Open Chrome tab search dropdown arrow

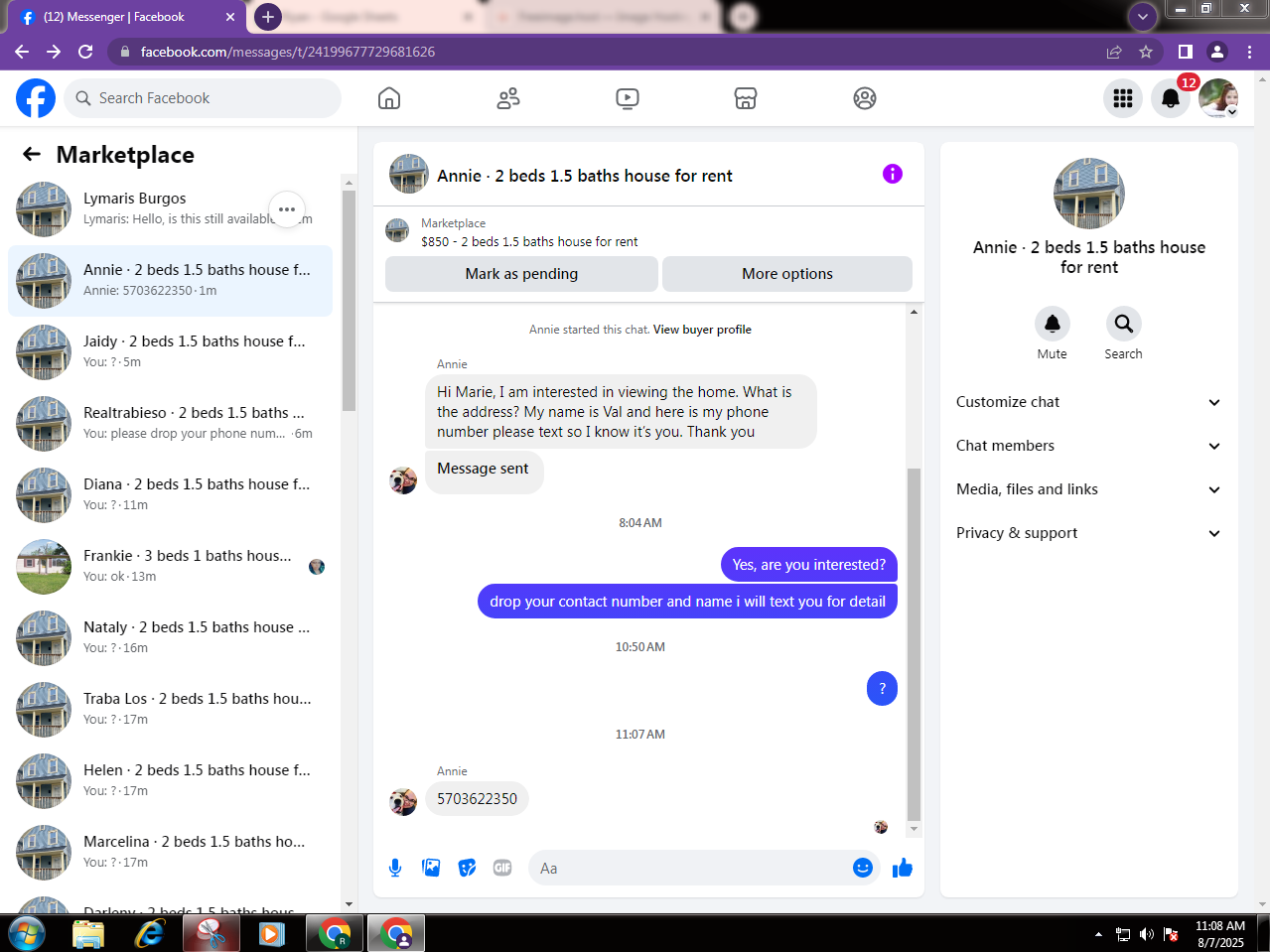pos(1143,16)
